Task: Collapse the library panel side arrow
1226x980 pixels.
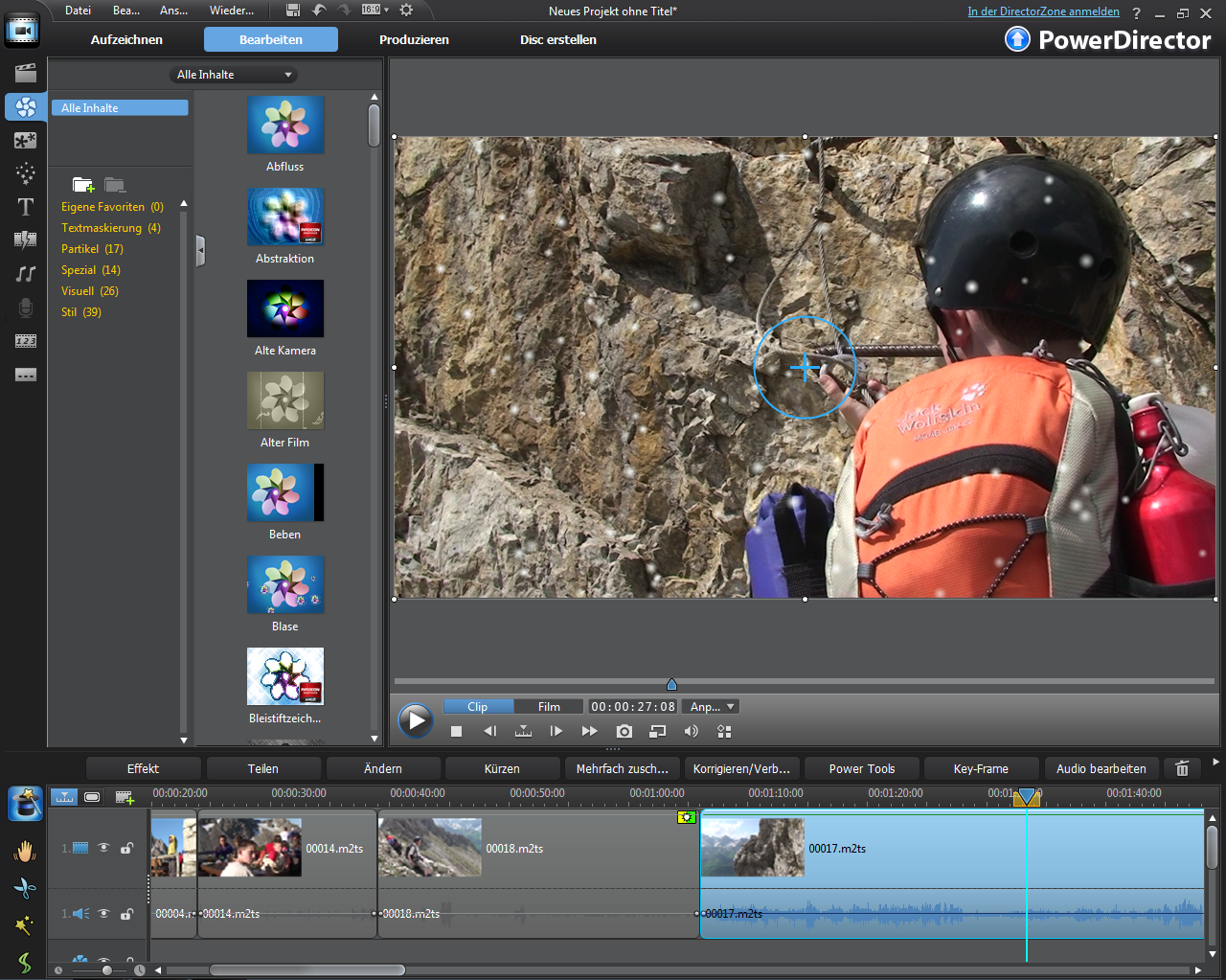Action: [200, 251]
